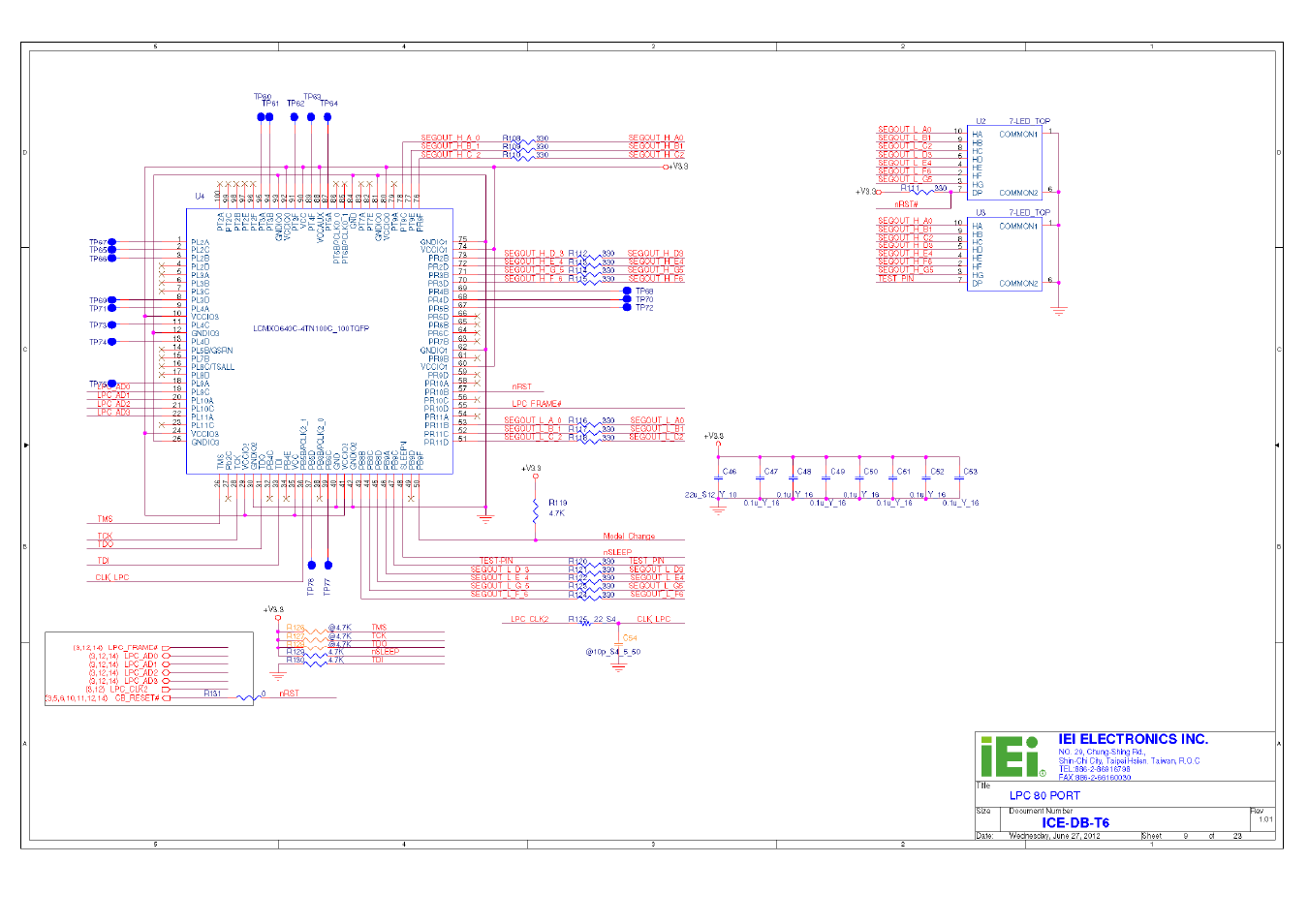Click the SEGOUT_H_A0 net at U3
The width and height of the screenshot is (1308, 924).
[x=905, y=221]
